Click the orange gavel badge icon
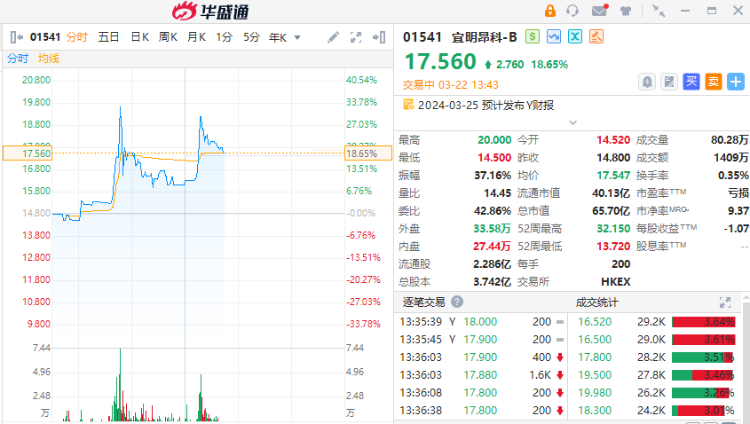Screen dimensions: 750x424 coord(596,37)
